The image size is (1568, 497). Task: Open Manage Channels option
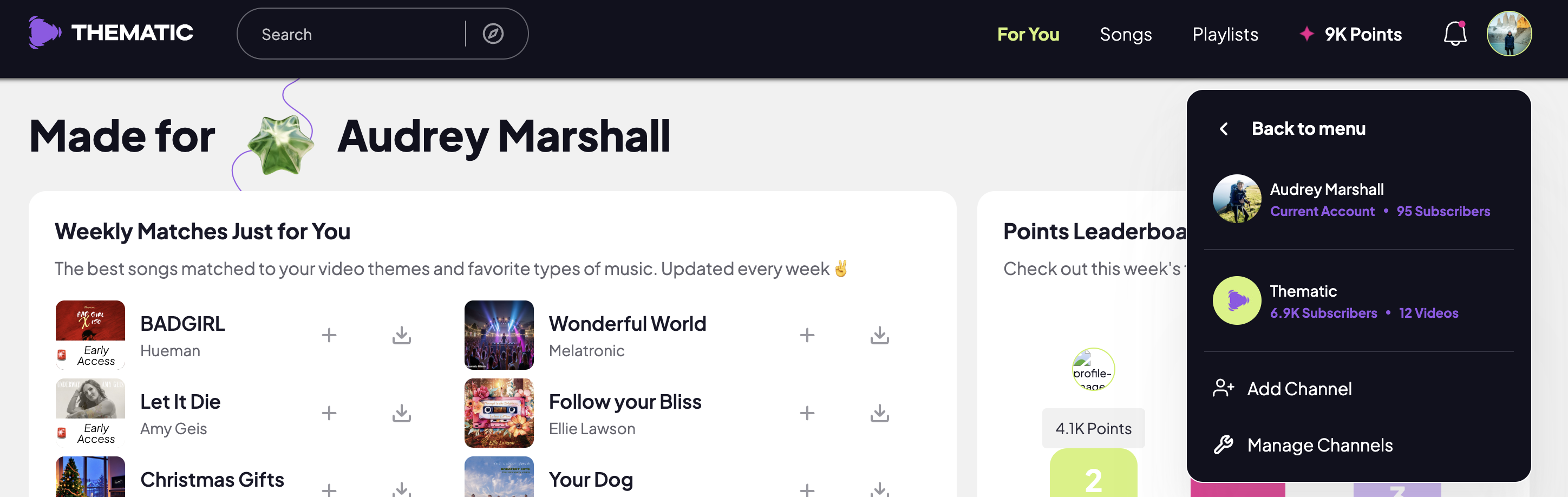tap(1318, 445)
